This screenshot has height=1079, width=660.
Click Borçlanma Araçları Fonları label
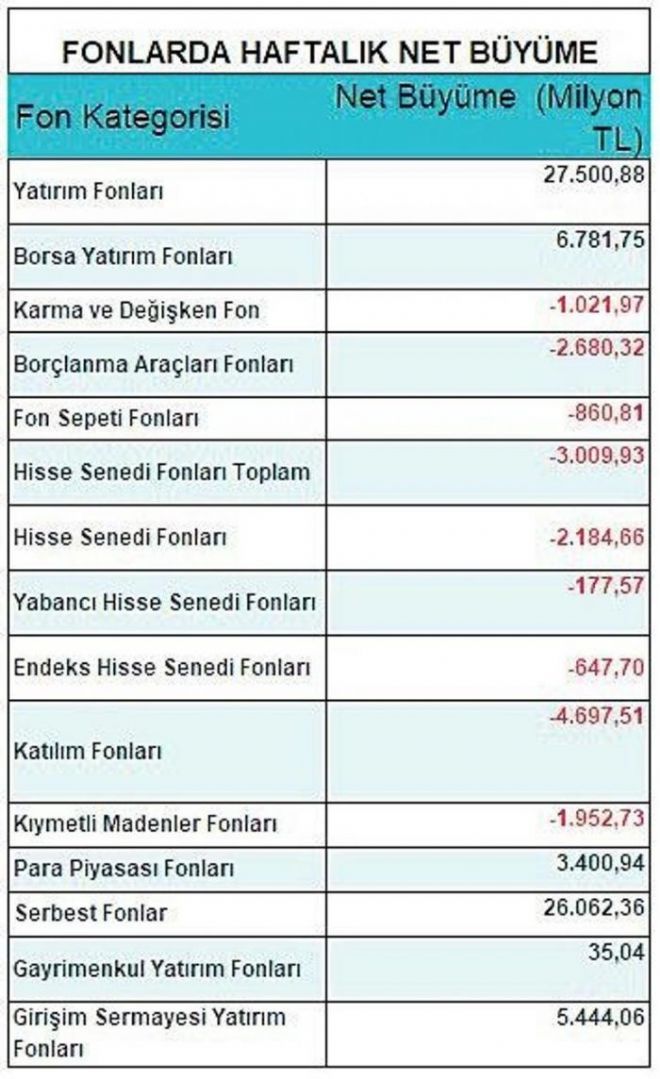coord(153,364)
